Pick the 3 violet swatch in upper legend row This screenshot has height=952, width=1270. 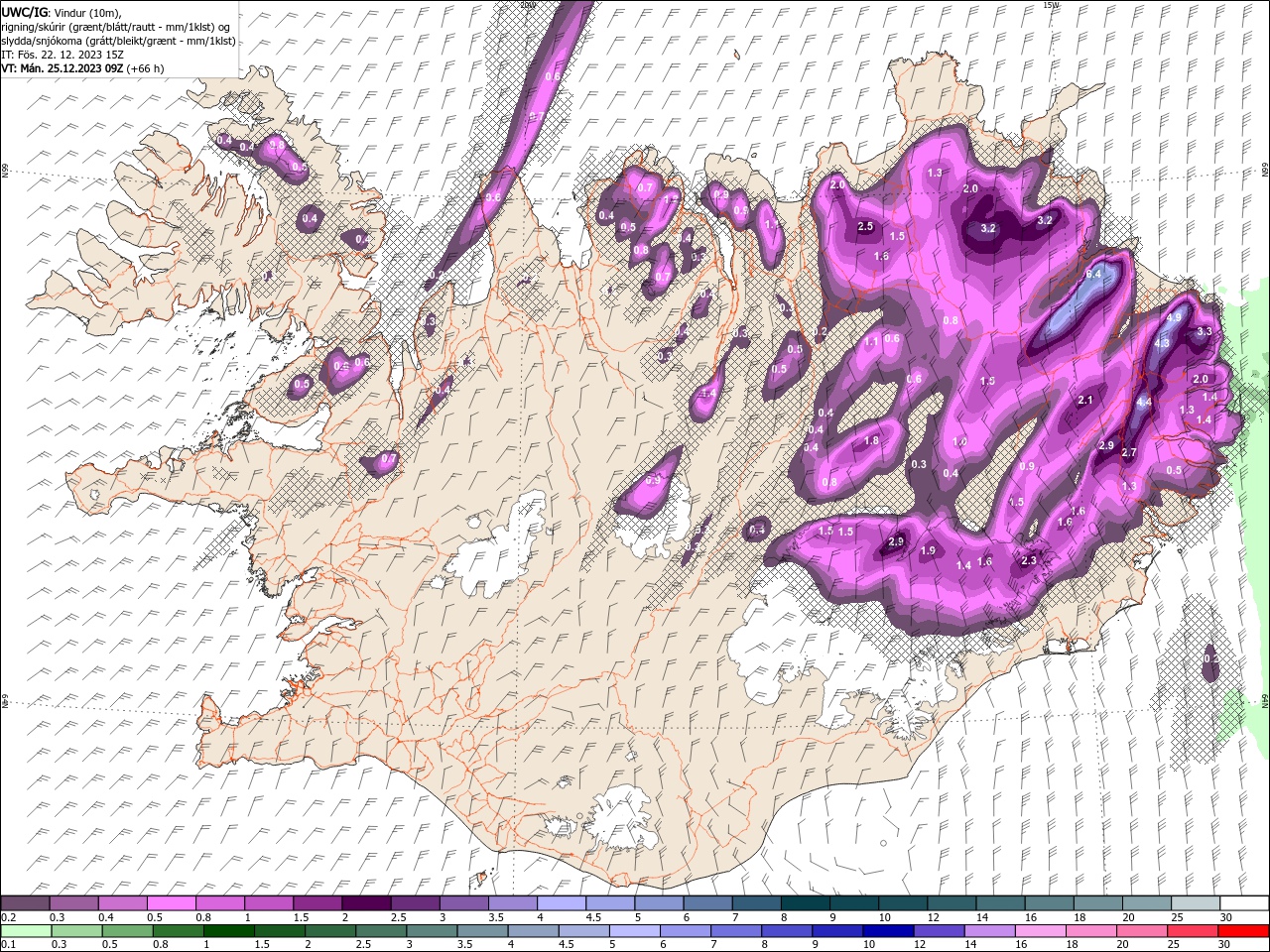tap(464, 903)
